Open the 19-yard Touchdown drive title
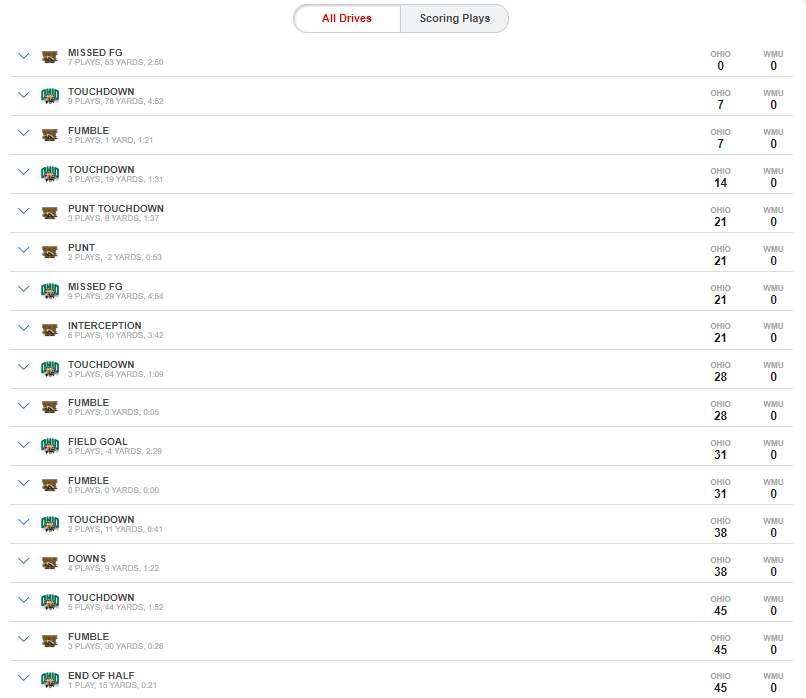This screenshot has width=806, height=698. [x=101, y=170]
